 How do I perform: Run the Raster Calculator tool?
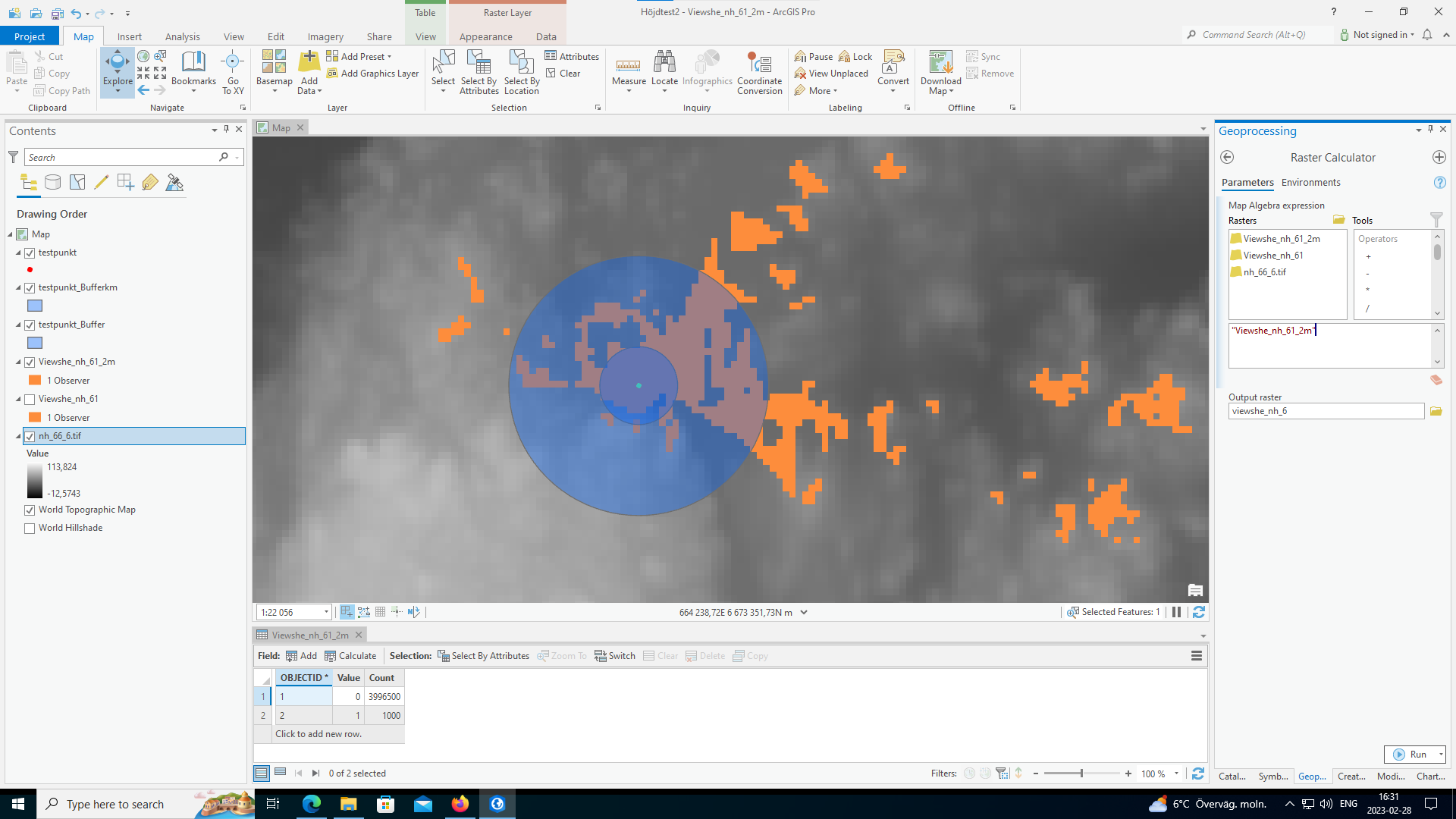click(1410, 755)
